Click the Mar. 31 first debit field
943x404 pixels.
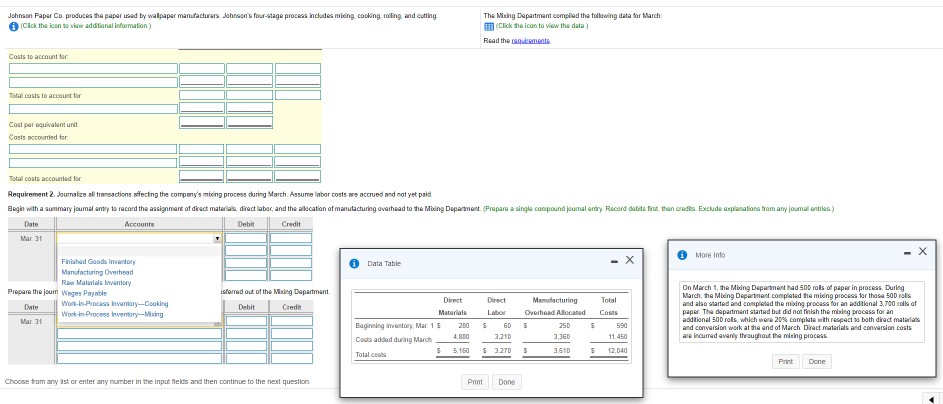[x=246, y=238]
